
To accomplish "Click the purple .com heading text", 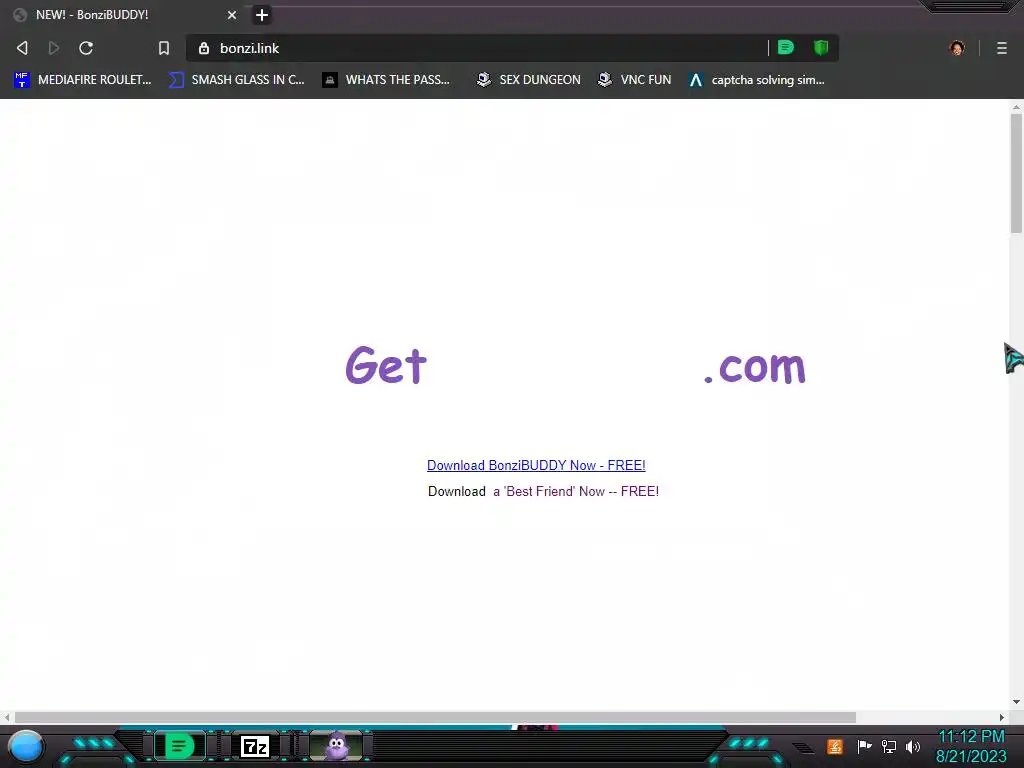I will click(x=755, y=367).
